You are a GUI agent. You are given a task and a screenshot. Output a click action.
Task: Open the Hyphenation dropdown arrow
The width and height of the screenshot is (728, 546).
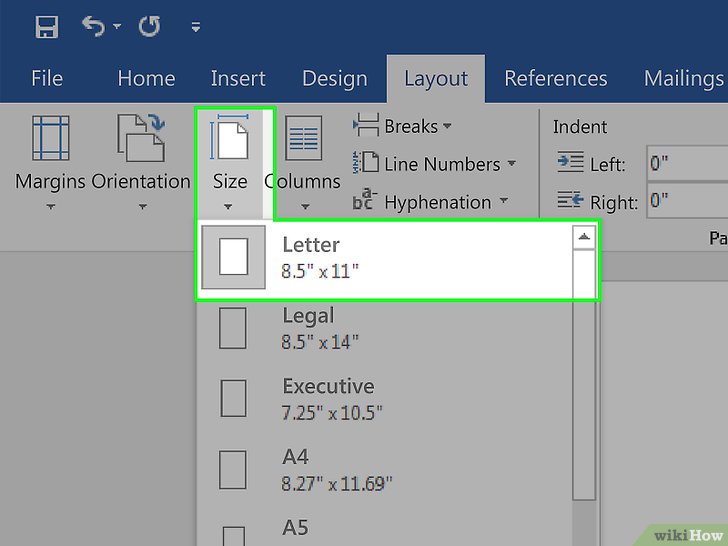pos(503,202)
